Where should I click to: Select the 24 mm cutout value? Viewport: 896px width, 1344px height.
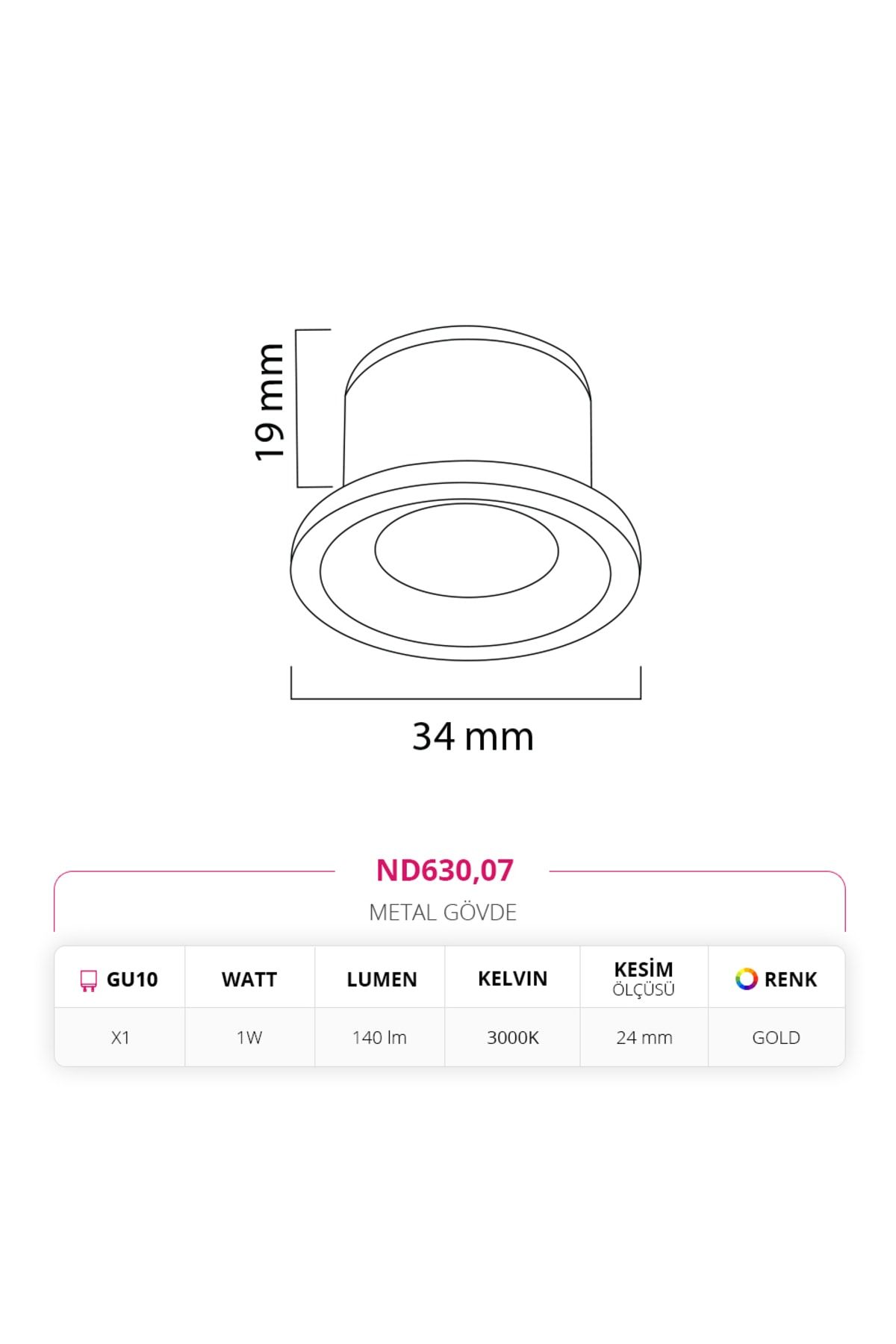point(644,1037)
